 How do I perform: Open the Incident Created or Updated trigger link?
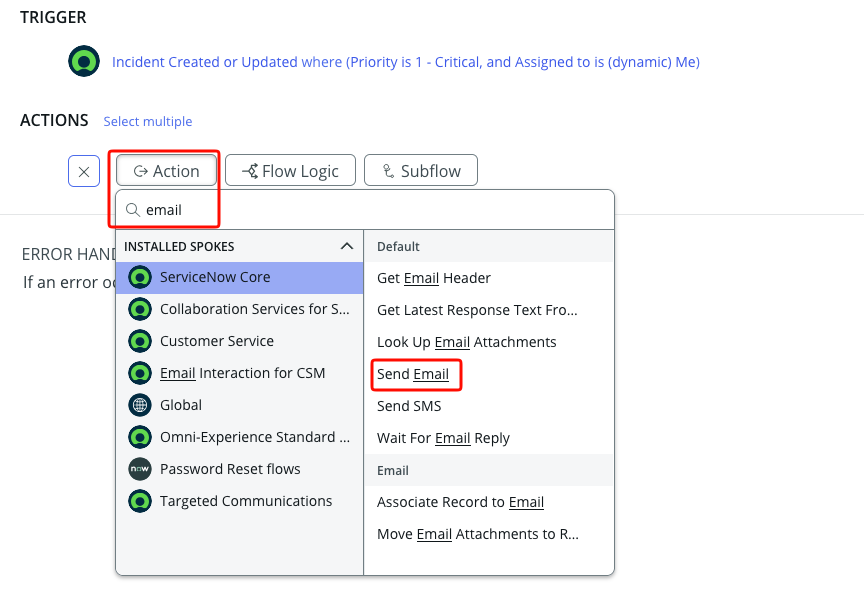point(405,62)
